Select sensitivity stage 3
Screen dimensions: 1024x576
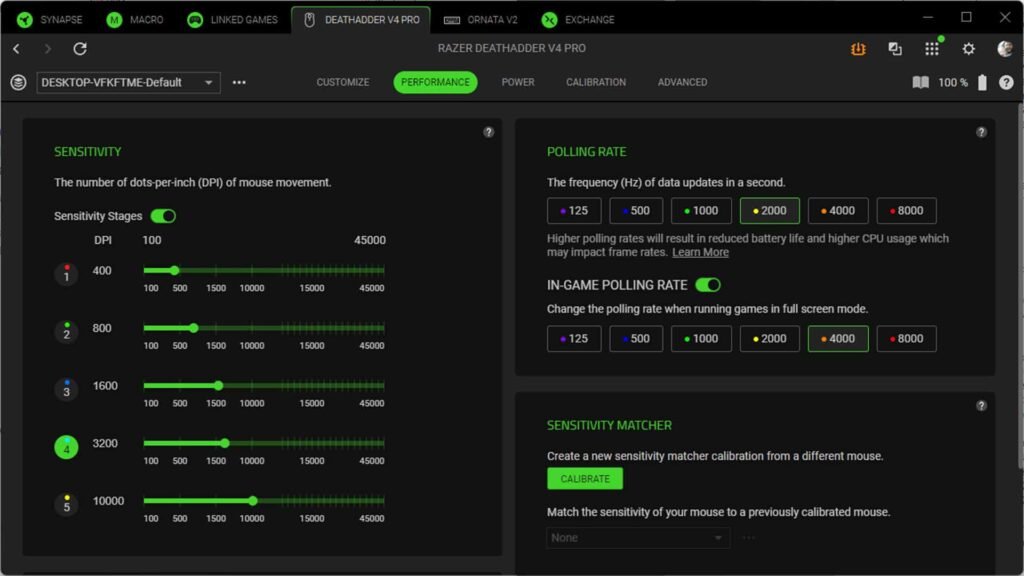pyautogui.click(x=66, y=389)
